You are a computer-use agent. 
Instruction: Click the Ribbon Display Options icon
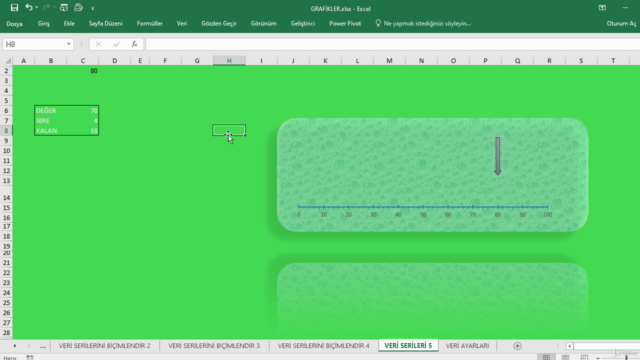click(x=602, y=8)
